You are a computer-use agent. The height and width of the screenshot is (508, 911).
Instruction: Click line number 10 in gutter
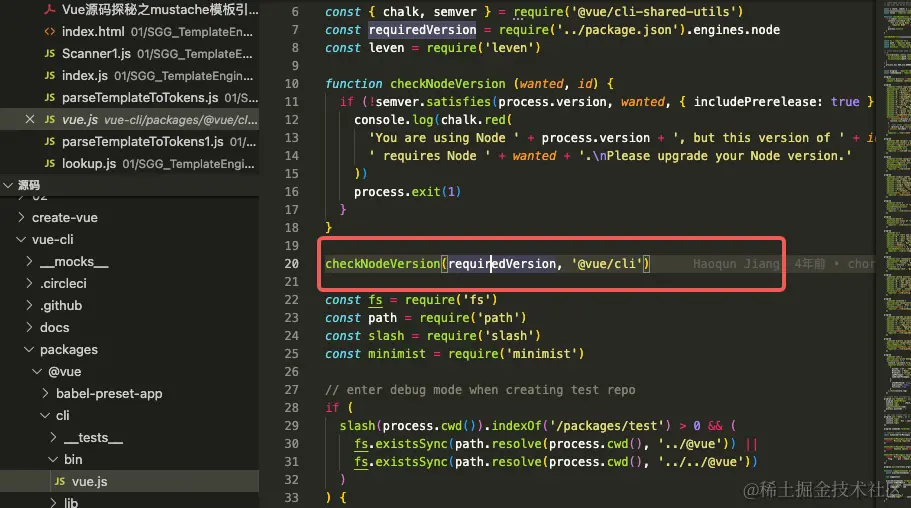tap(292, 84)
